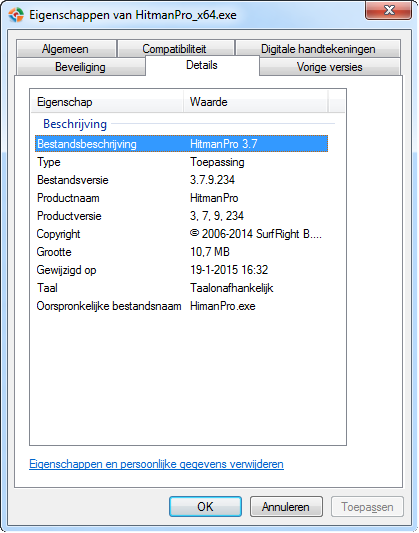Click the value HitmanPro 3.7
Viewport: 419px width, 533px height.
[224, 144]
